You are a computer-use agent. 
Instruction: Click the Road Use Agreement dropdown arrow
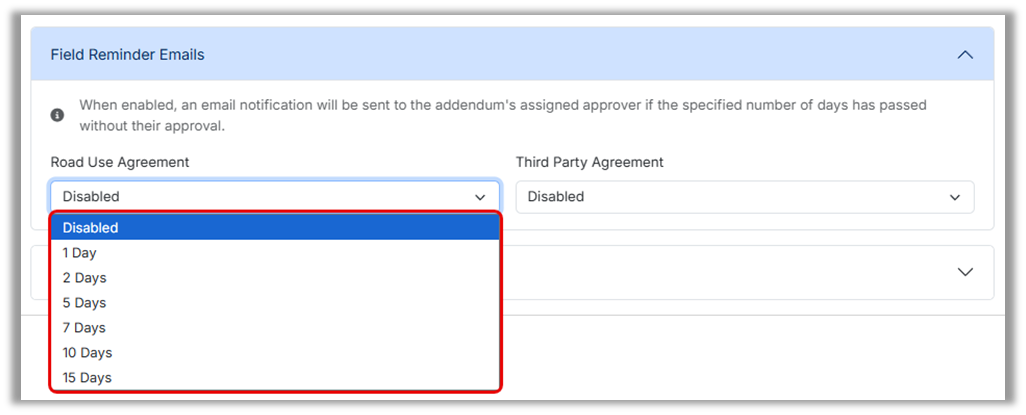pyautogui.click(x=480, y=197)
